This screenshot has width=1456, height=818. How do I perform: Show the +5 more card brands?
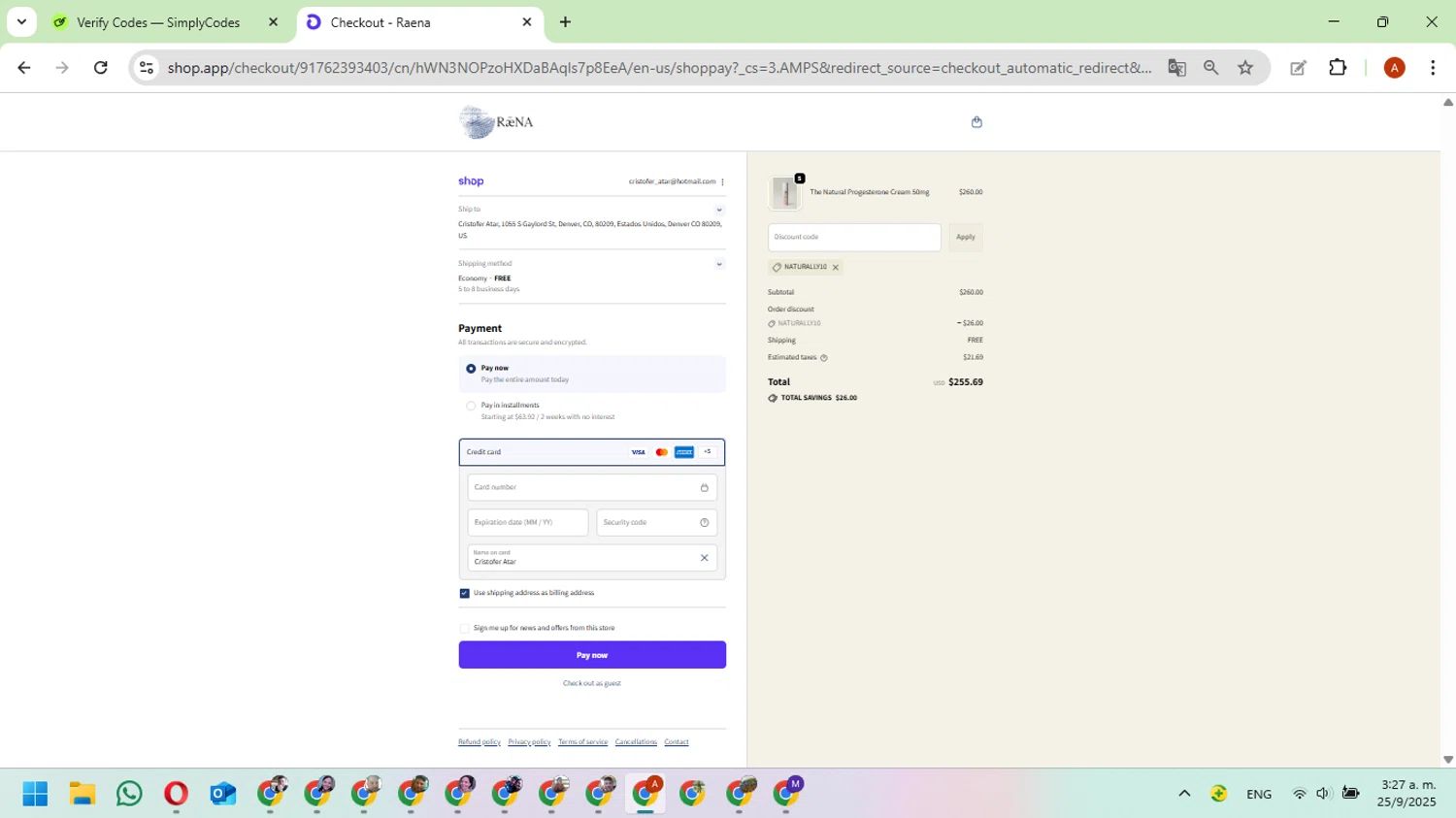click(x=708, y=452)
